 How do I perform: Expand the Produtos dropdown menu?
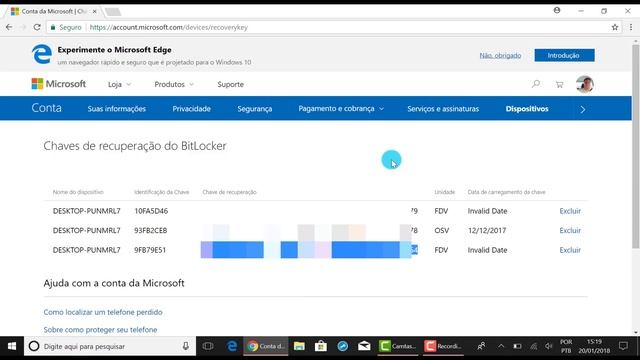[x=174, y=84]
